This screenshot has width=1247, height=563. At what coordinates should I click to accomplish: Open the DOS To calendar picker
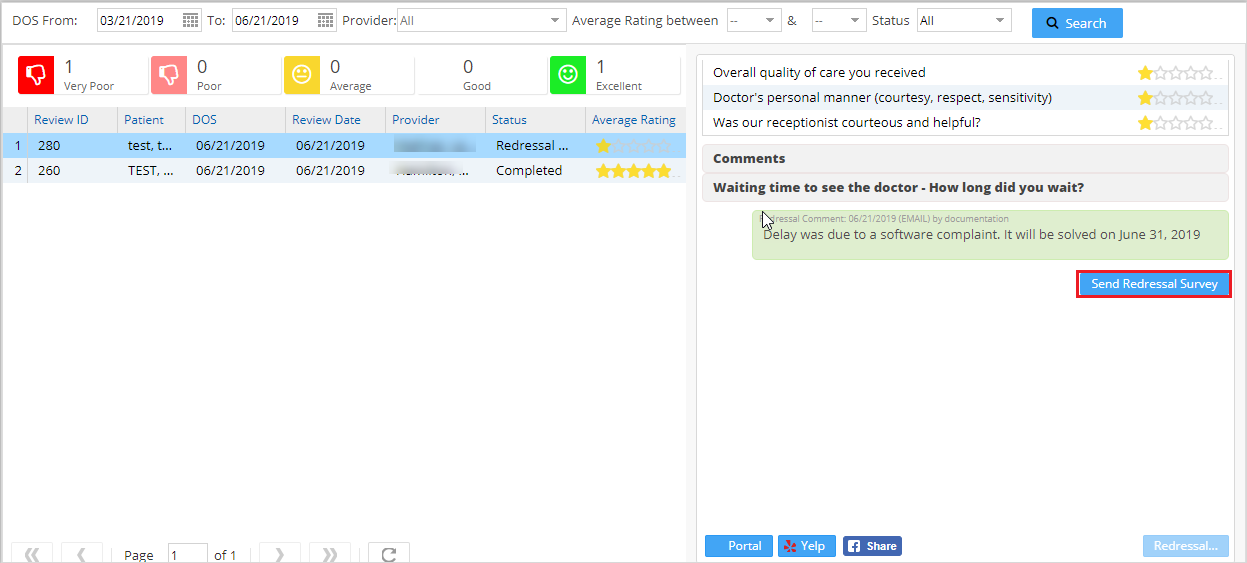[x=325, y=21]
